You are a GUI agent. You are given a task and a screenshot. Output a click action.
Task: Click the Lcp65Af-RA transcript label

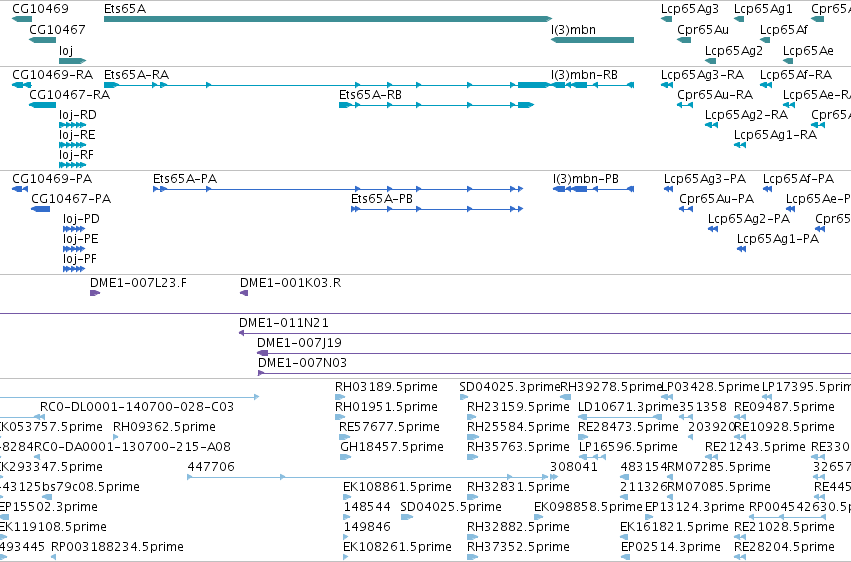pos(796,74)
